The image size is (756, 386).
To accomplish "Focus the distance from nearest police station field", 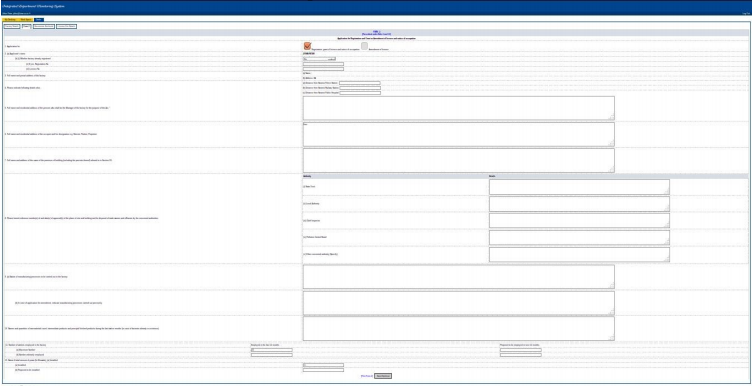I will click(360, 83).
